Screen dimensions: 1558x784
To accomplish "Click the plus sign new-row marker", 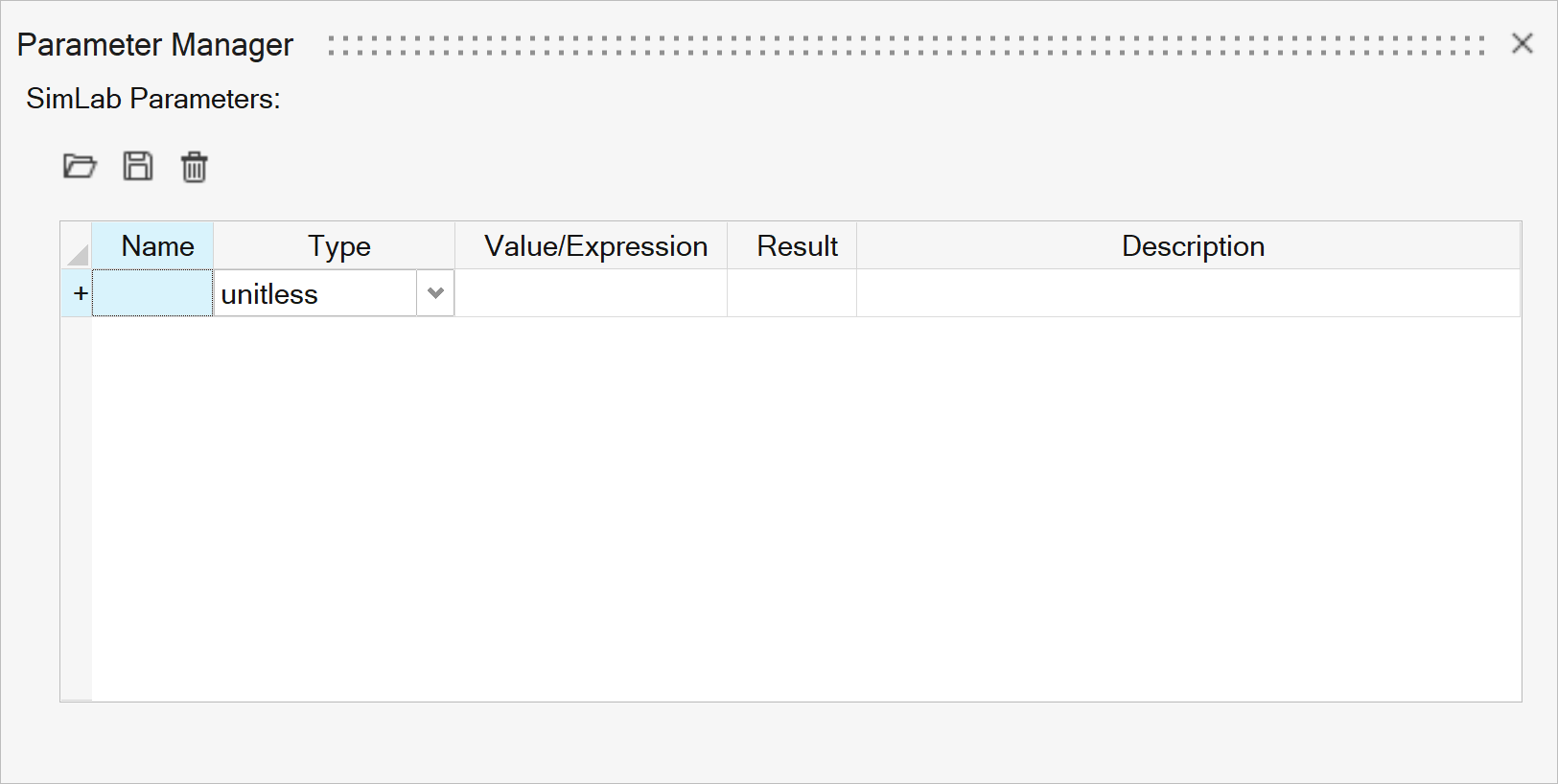I will pyautogui.click(x=81, y=293).
